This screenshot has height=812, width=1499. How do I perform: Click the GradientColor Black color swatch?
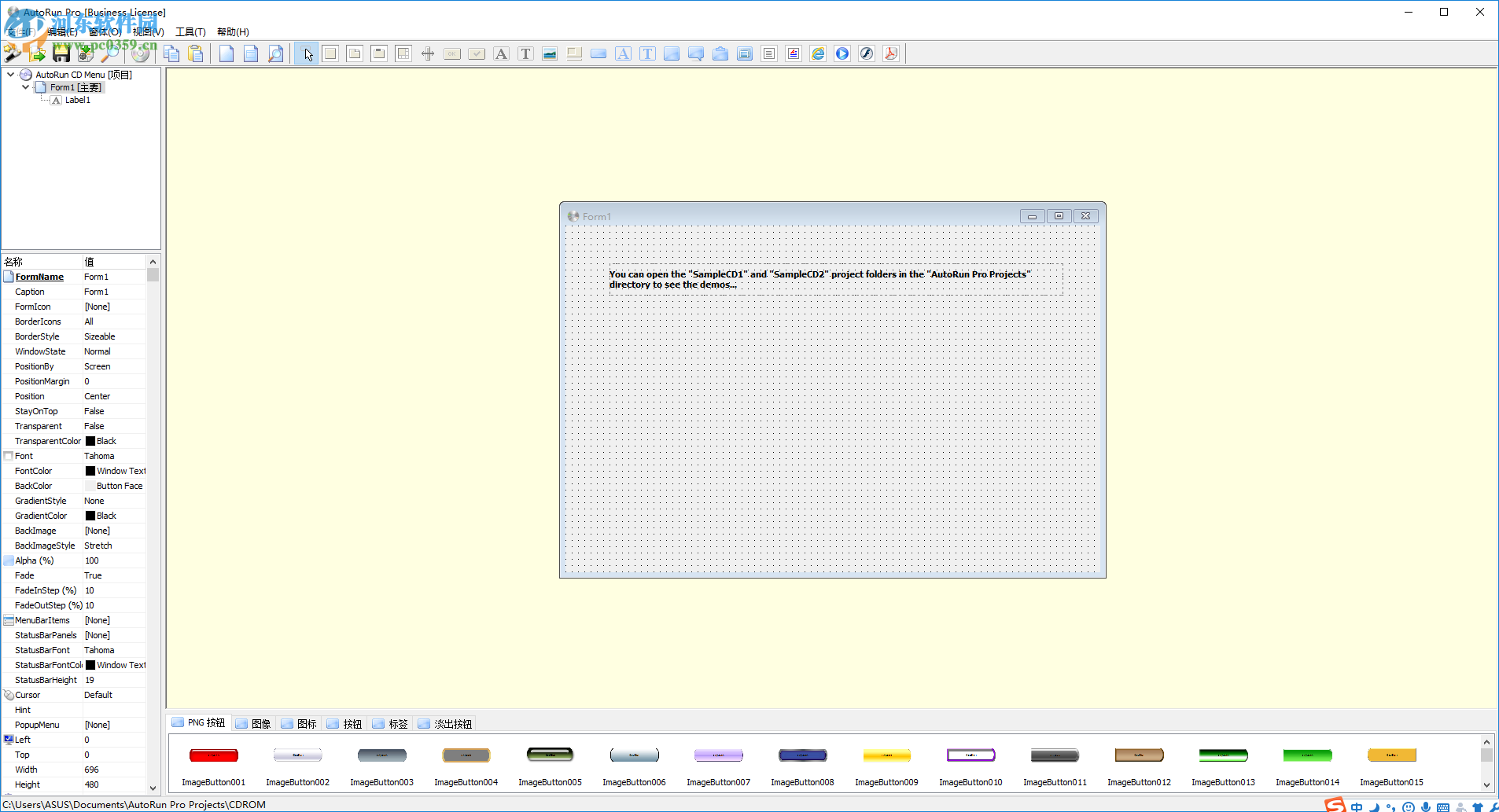[x=90, y=516]
